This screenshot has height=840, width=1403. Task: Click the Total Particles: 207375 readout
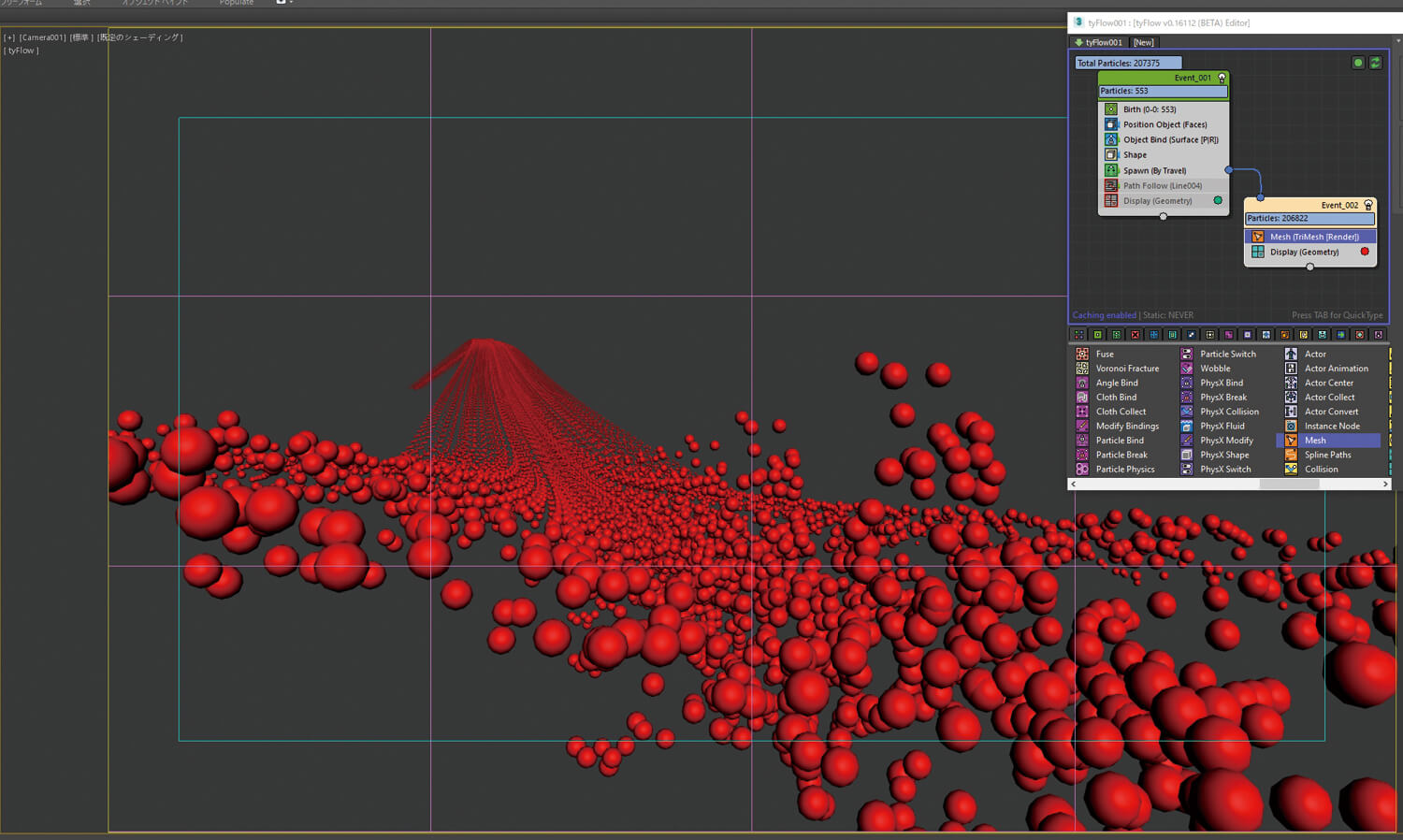[x=1127, y=63]
